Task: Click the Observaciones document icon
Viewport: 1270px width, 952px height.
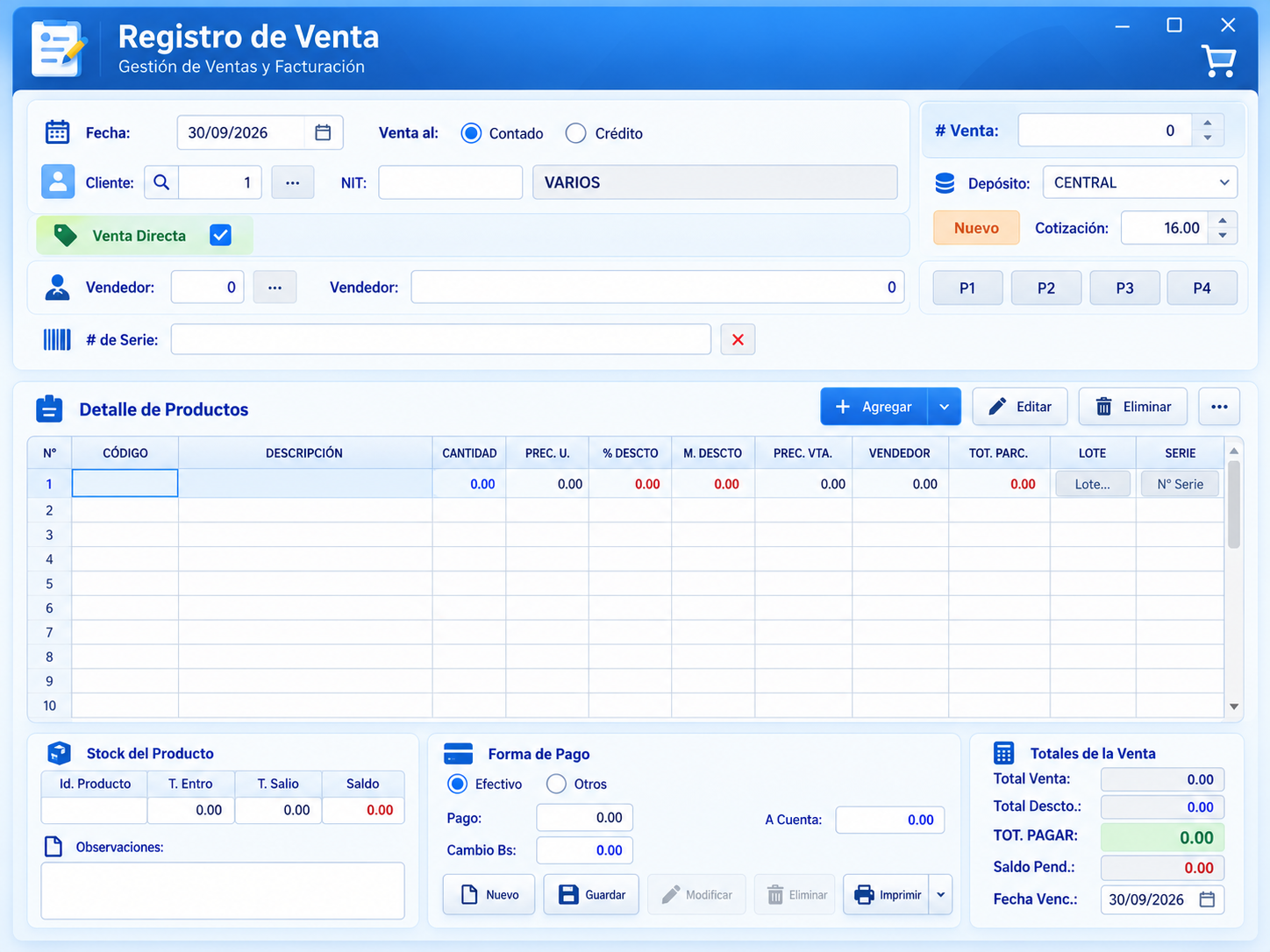Action: pos(54,847)
